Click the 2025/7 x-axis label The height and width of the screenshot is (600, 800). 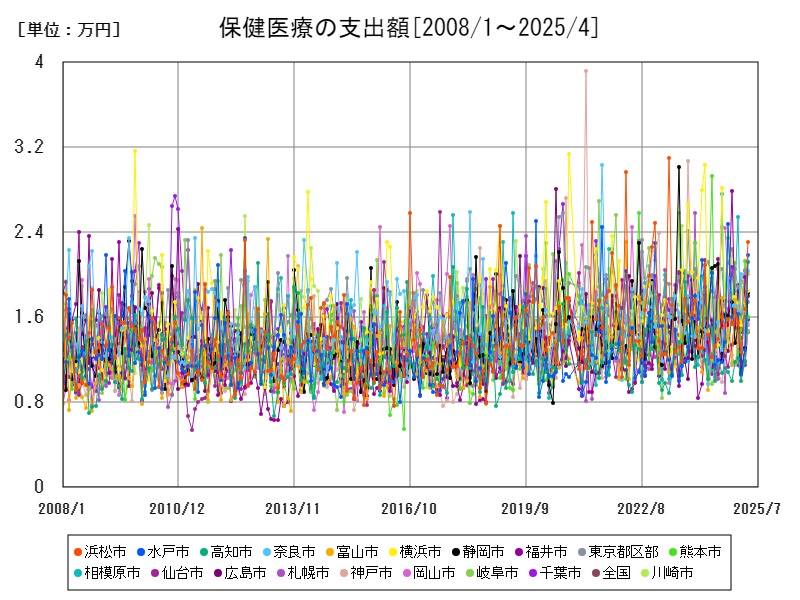click(757, 508)
